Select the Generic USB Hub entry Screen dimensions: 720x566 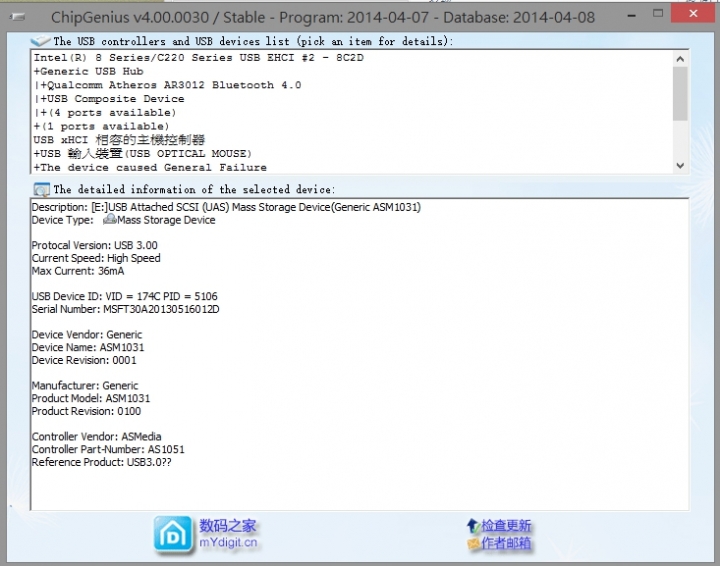pyautogui.click(x=88, y=72)
